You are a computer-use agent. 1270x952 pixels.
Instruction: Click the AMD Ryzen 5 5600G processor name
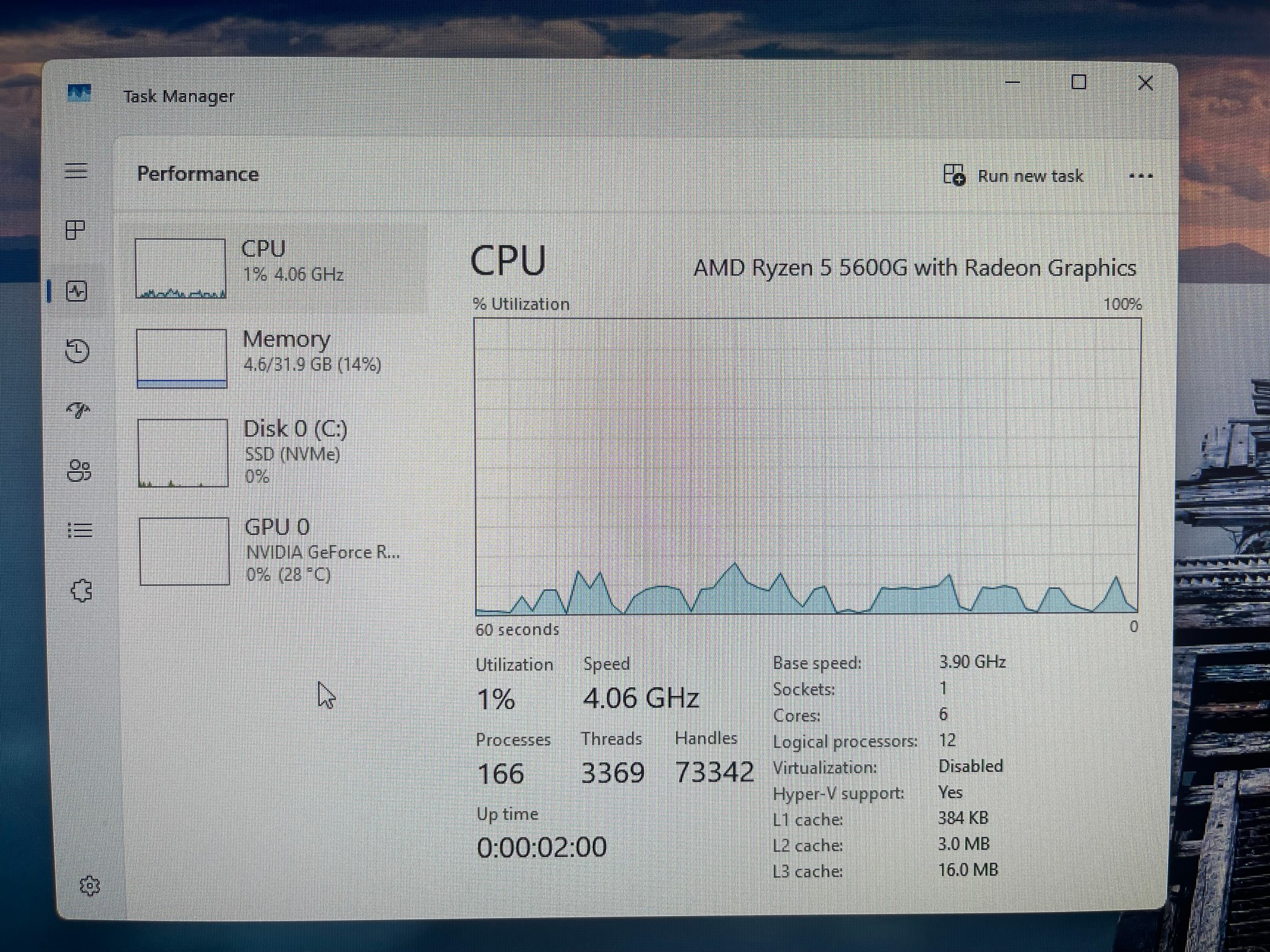click(915, 268)
